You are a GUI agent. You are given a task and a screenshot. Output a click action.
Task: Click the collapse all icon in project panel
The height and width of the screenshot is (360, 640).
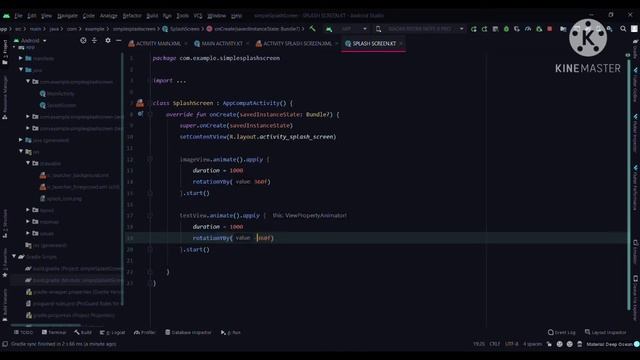tap(94, 40)
